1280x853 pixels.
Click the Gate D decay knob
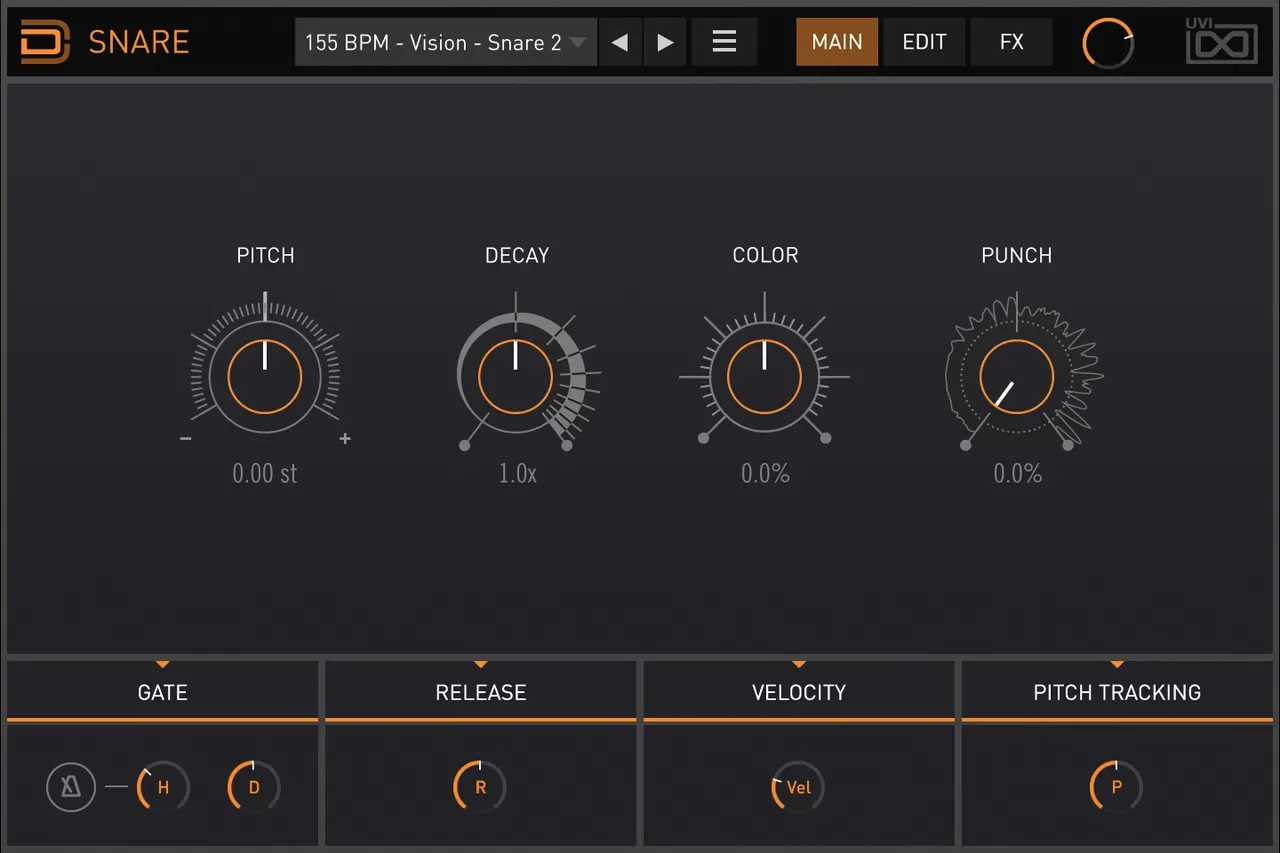(x=254, y=787)
